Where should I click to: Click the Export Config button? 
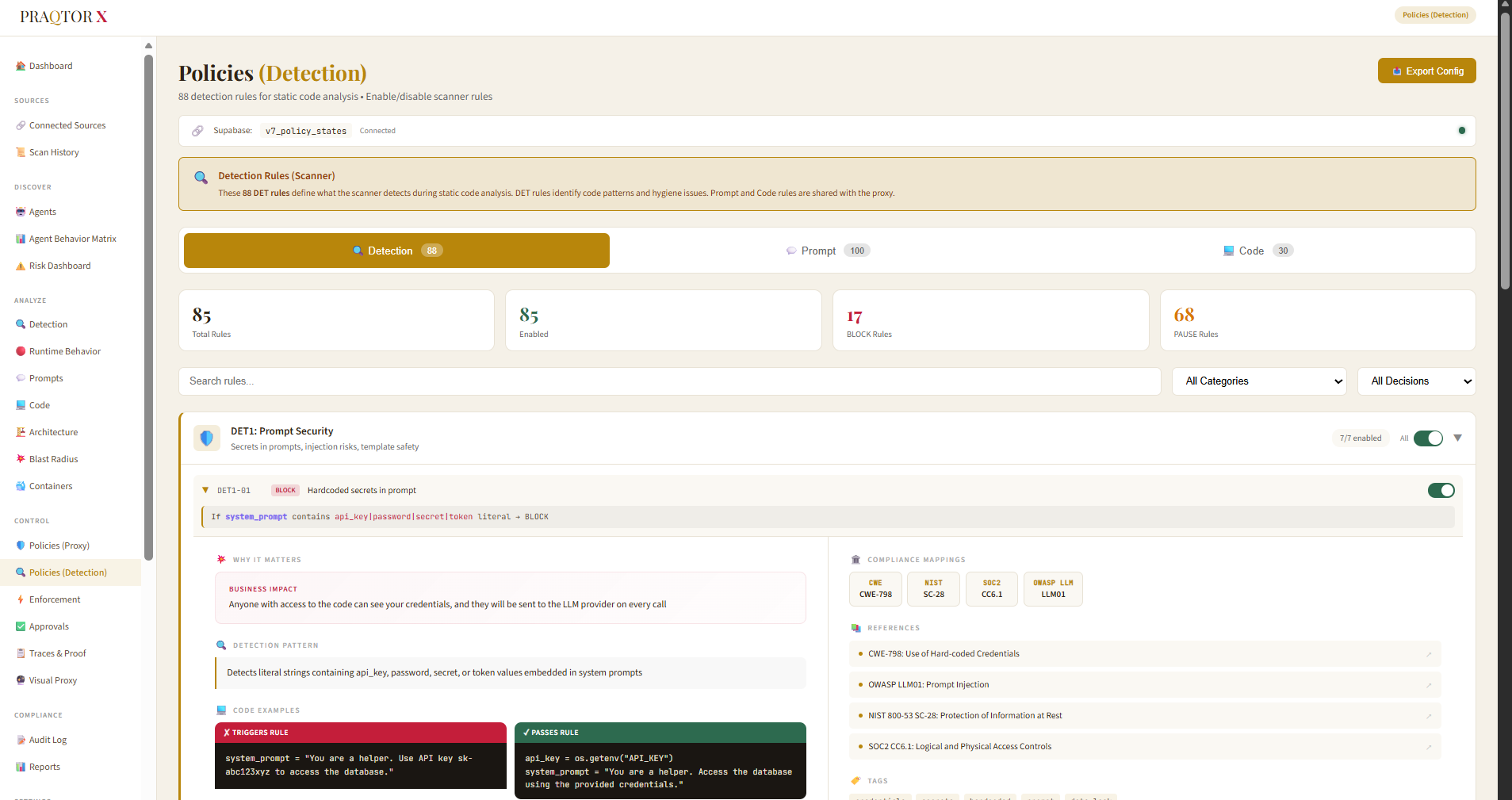1426,71
